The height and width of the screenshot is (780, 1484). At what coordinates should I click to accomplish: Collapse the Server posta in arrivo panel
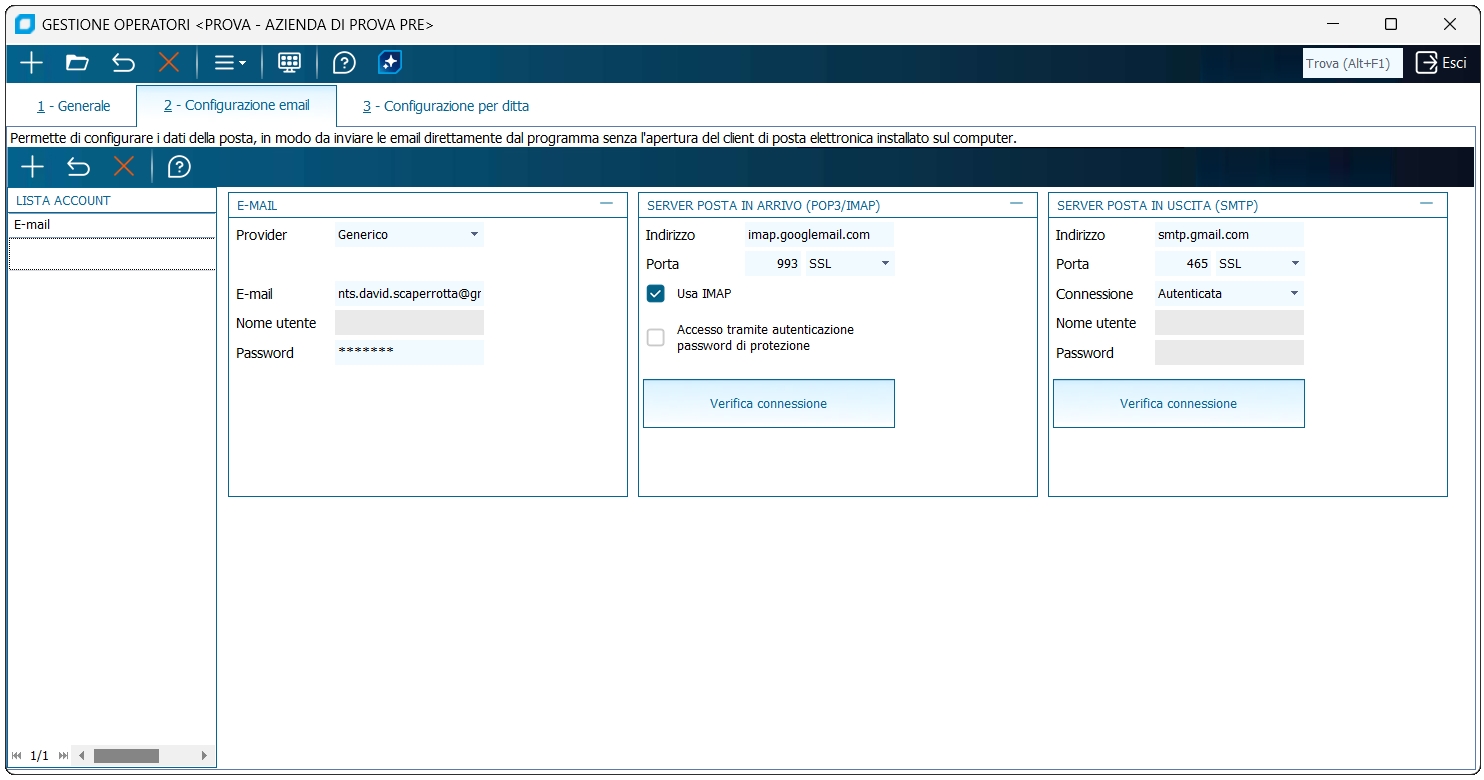pos(1016,203)
